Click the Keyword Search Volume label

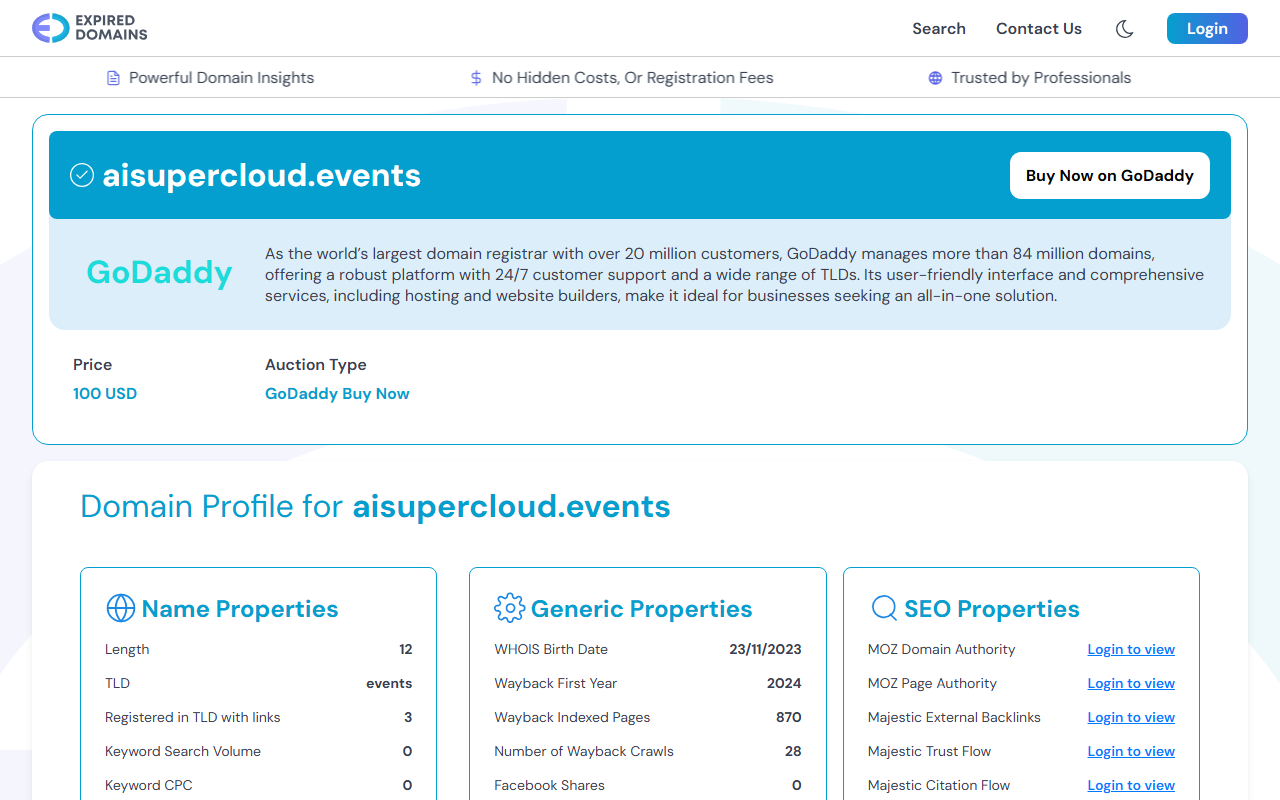pyautogui.click(x=183, y=751)
